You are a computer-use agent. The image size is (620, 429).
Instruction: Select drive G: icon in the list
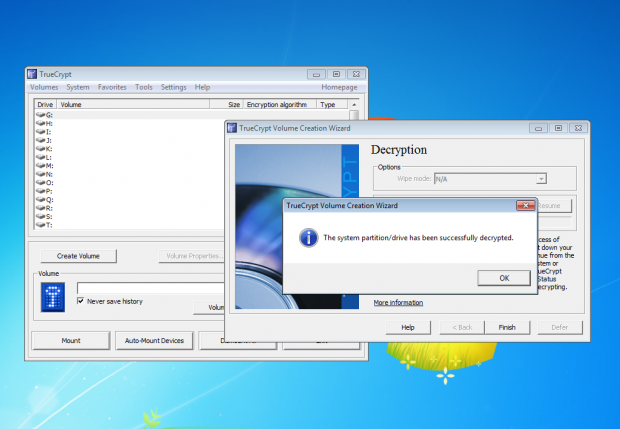(41, 115)
